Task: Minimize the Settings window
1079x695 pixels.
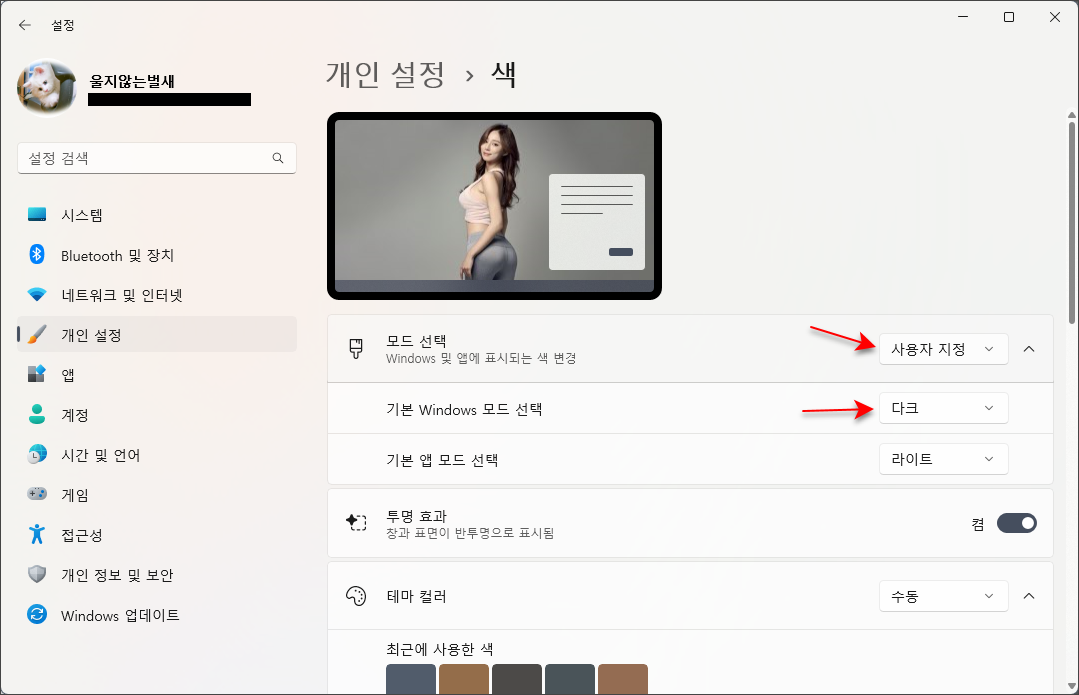Action: click(963, 17)
